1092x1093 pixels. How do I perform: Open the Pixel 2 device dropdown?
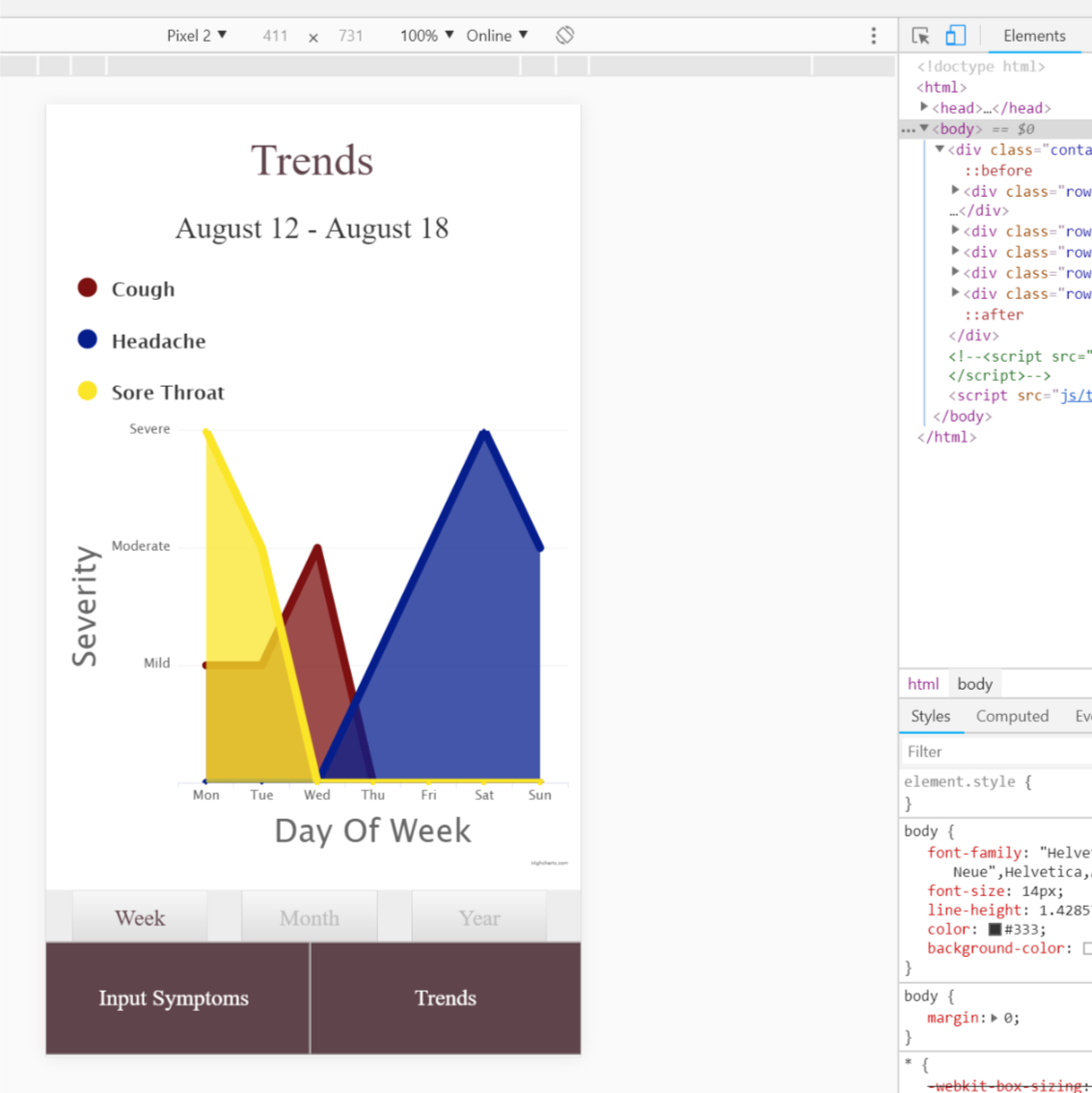(x=197, y=36)
